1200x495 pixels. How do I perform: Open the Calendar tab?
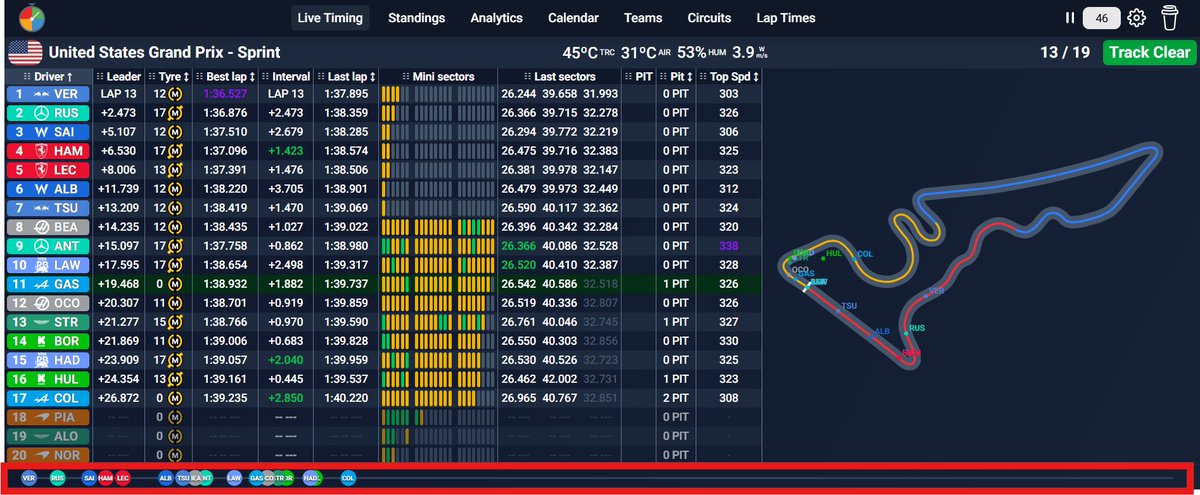tap(573, 18)
